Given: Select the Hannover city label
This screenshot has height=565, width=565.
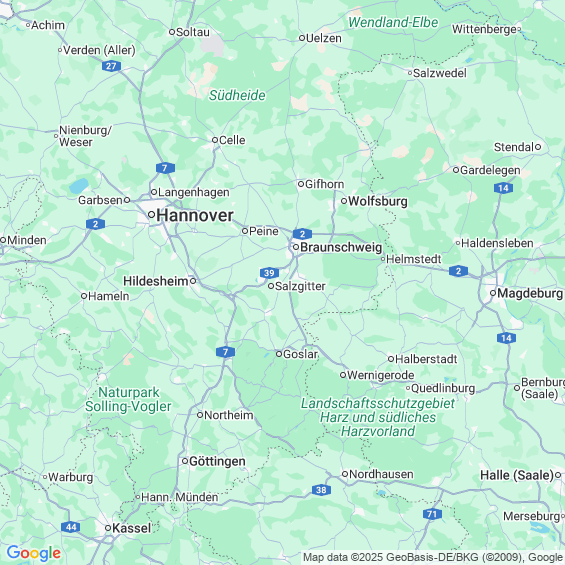Looking at the screenshot, I should [195, 215].
